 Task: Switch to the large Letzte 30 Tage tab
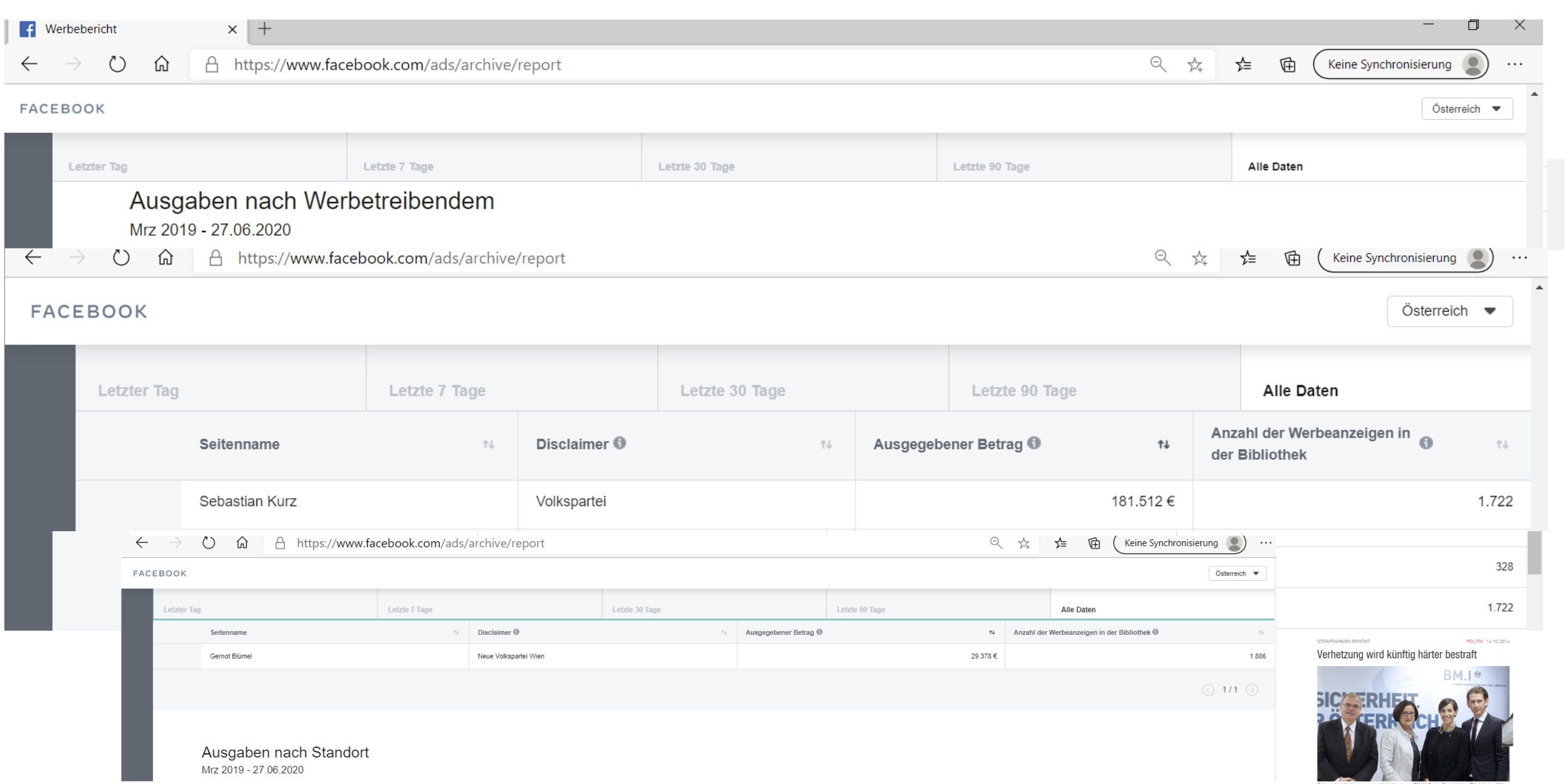[x=733, y=391]
